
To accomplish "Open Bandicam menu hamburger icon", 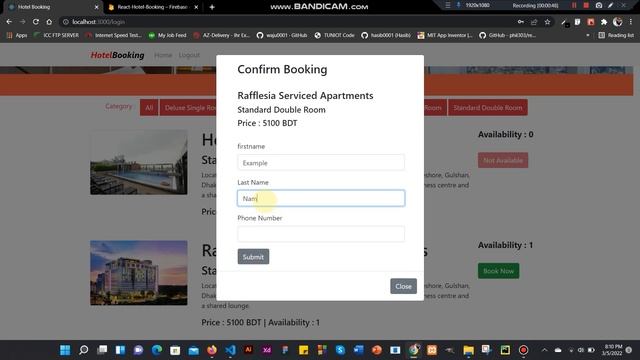I will (448, 5).
